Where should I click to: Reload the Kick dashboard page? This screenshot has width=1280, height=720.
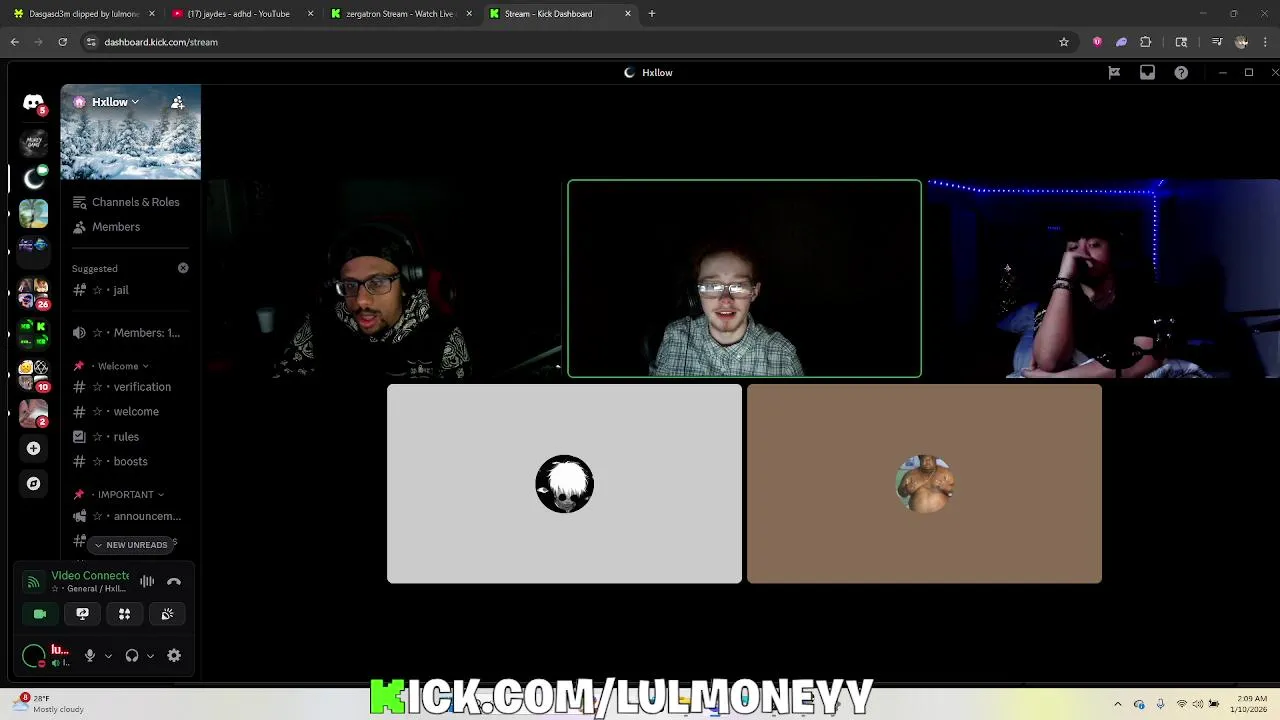click(x=62, y=42)
